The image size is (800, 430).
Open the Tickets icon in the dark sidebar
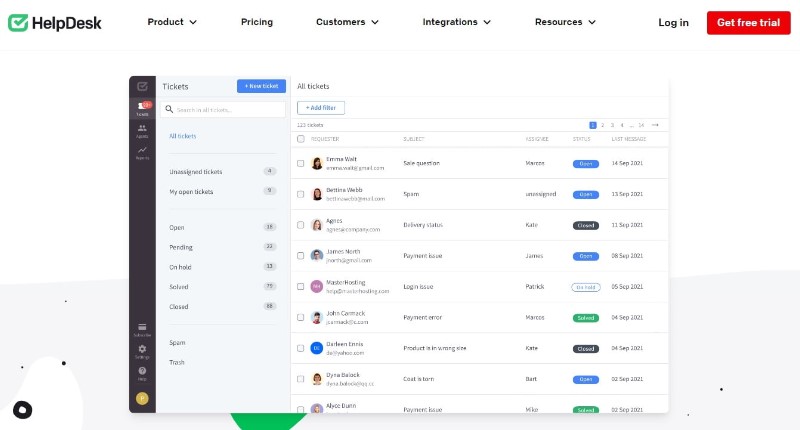coord(142,108)
